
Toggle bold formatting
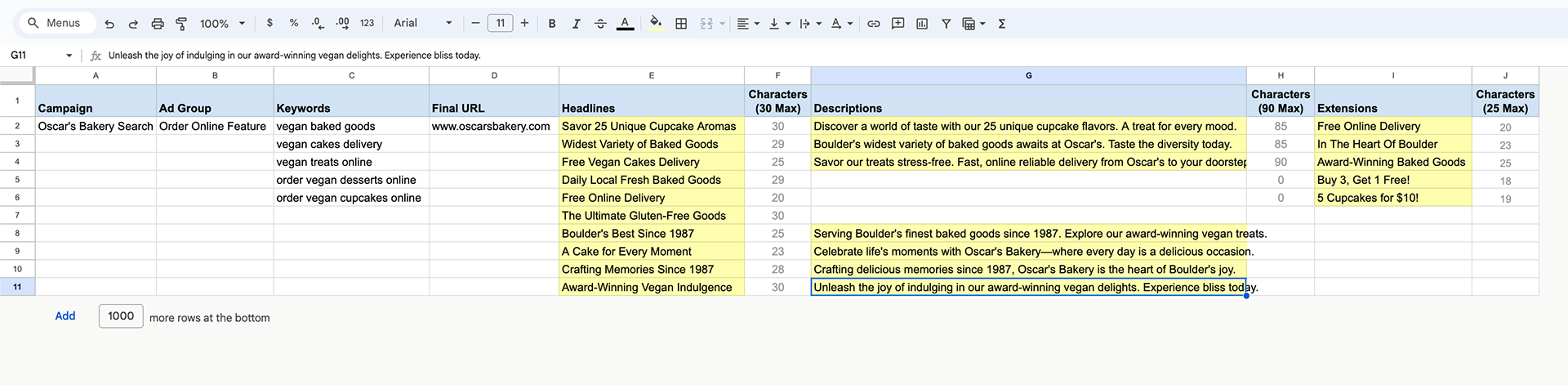pyautogui.click(x=552, y=24)
